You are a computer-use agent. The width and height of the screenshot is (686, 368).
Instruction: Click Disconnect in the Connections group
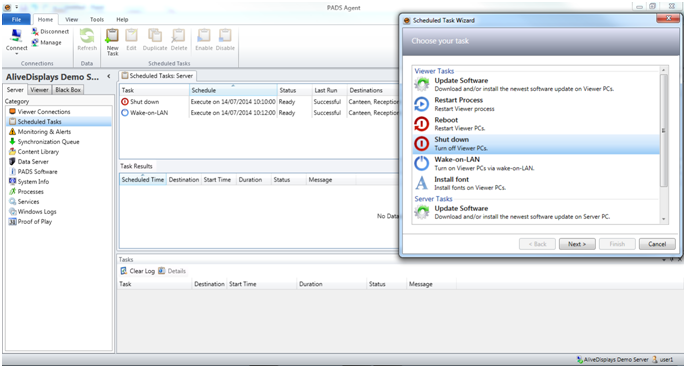(50, 32)
